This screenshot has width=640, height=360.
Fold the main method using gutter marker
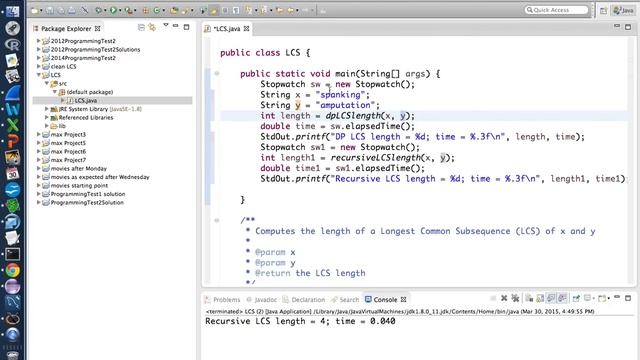pos(217,73)
